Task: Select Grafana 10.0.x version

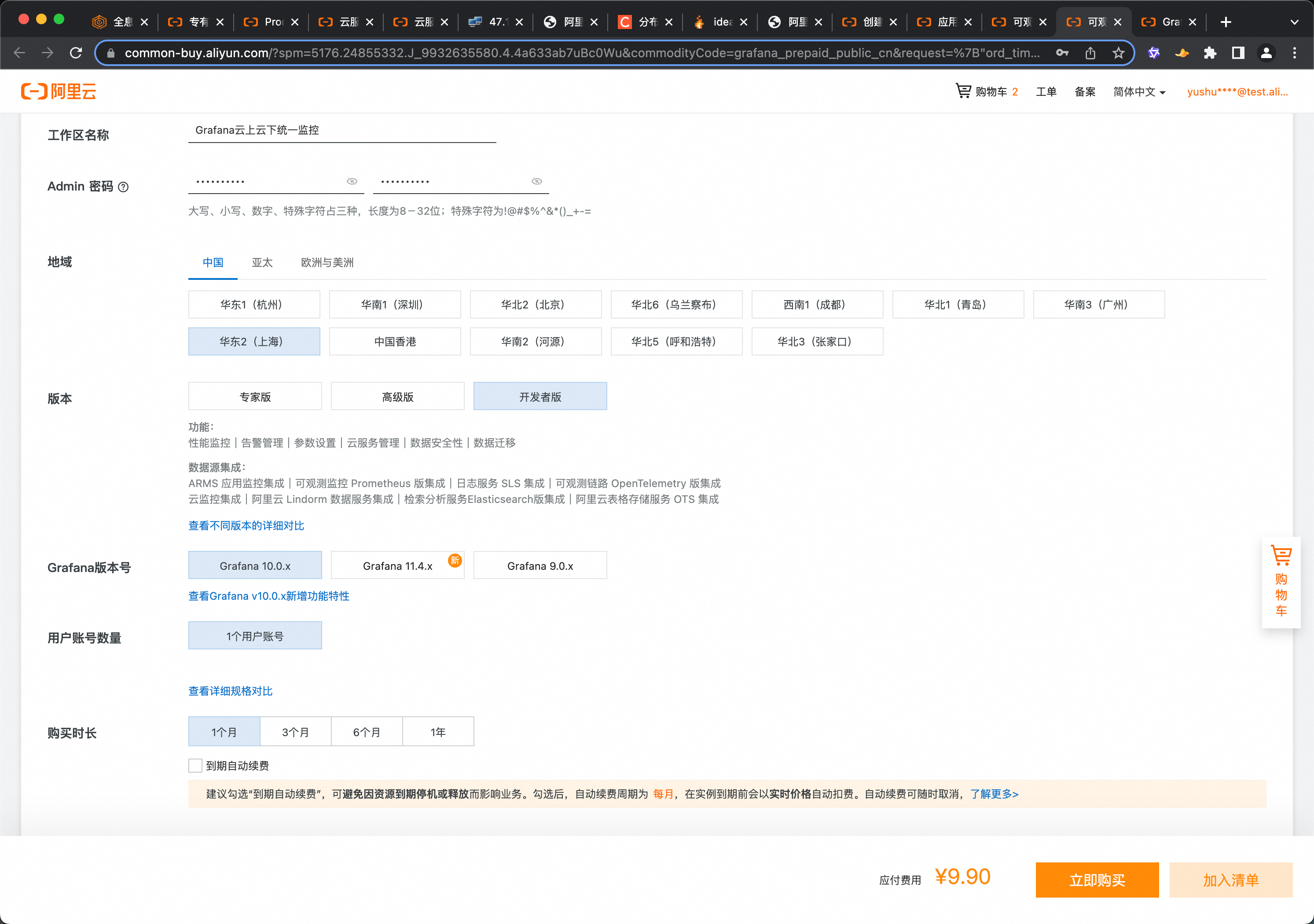Action: tap(255, 565)
